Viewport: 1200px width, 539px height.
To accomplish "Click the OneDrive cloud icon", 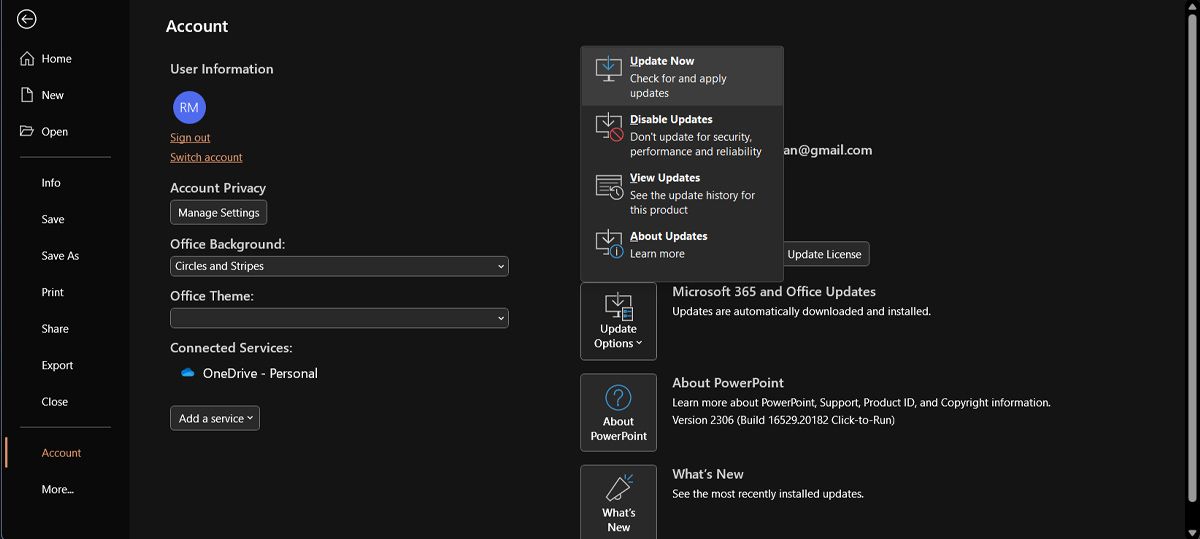I will 187,373.
